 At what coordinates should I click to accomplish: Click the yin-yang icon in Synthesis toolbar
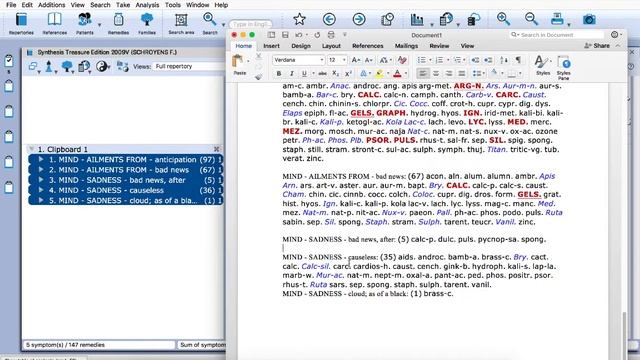pyautogui.click(x=101, y=66)
